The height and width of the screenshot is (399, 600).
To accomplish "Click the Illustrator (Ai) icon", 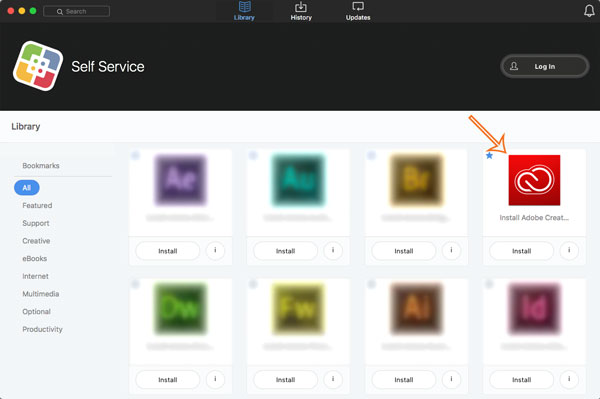I will 416,309.
